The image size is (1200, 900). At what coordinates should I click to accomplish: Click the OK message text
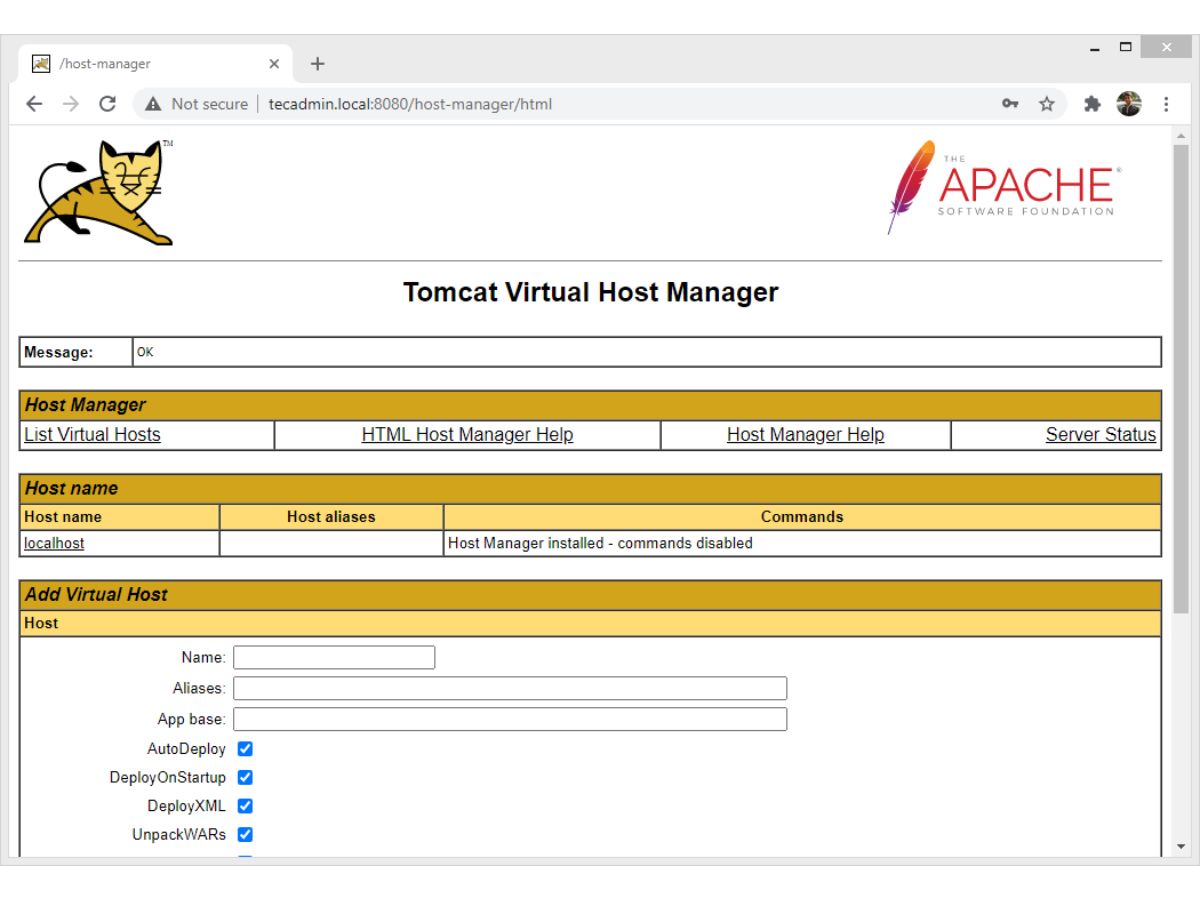tap(145, 352)
